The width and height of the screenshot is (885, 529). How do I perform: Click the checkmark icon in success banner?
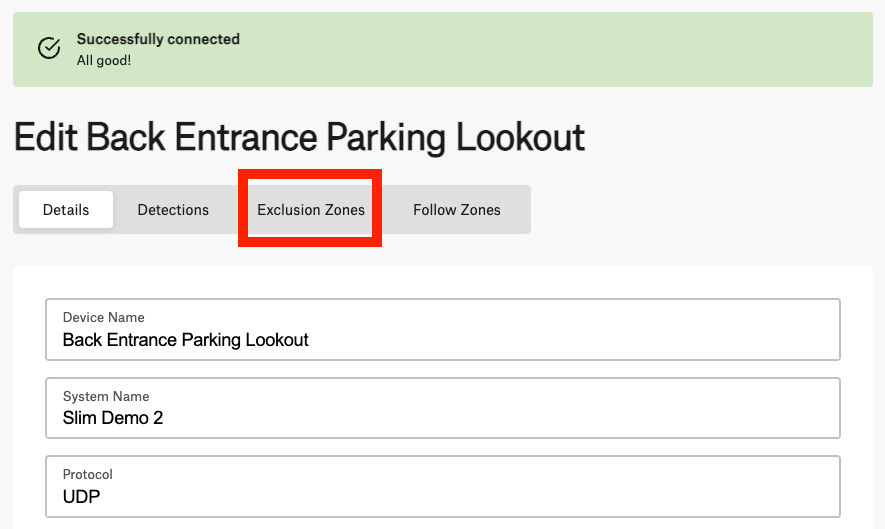click(x=49, y=49)
